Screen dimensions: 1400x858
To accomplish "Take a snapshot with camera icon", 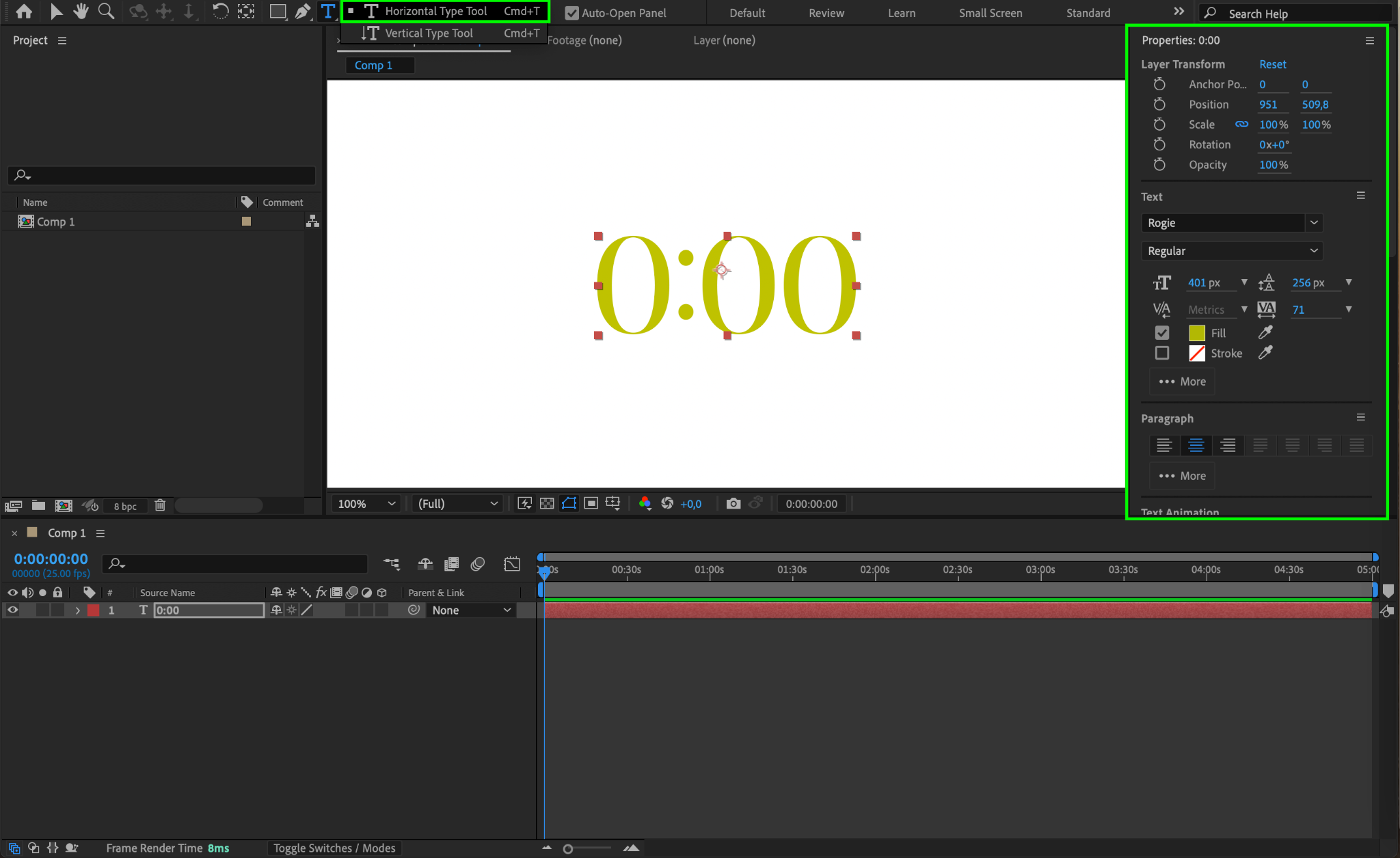I will [733, 504].
